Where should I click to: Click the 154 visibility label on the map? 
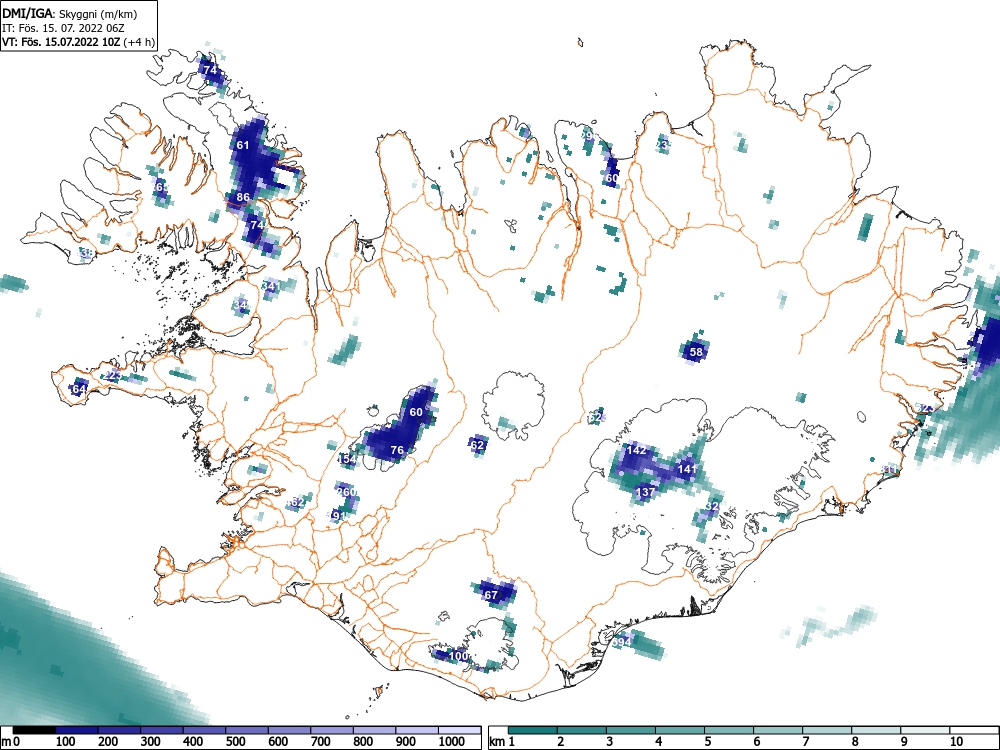coord(347,459)
